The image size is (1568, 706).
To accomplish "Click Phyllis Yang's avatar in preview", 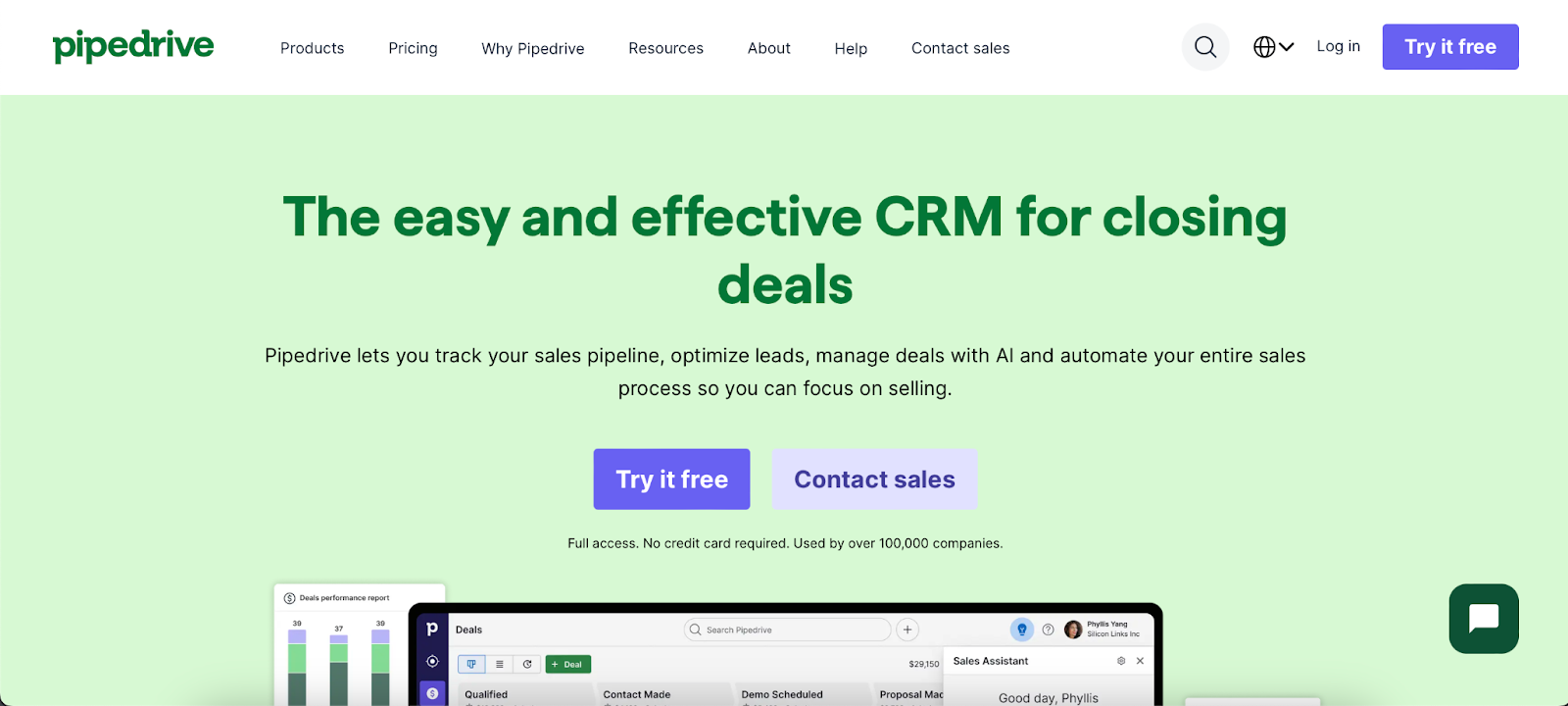I will click(1073, 630).
